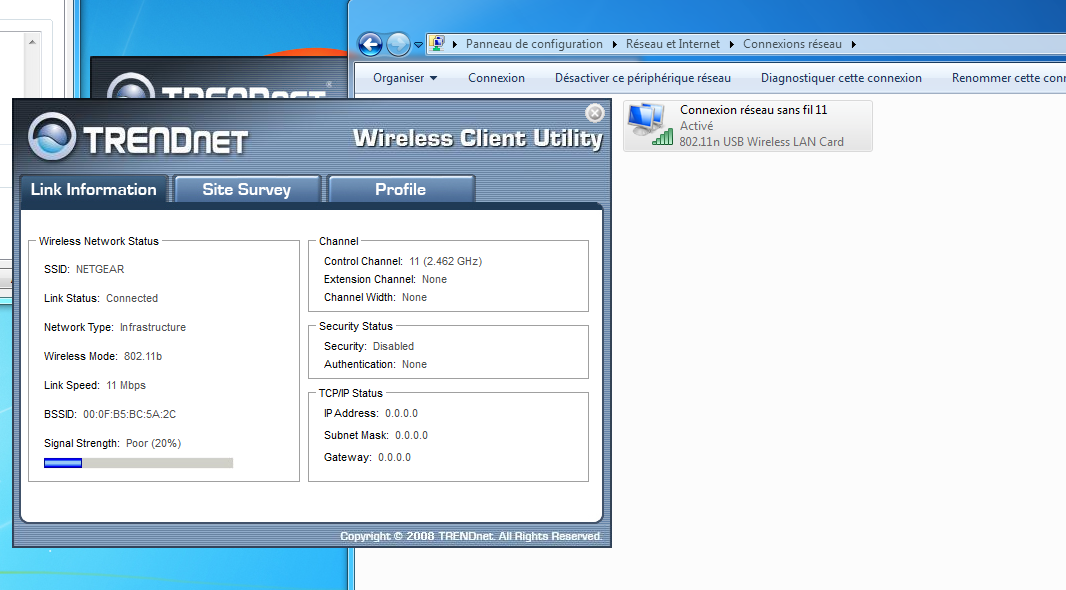Click the Gateway value 0.0.0.0
This screenshot has width=1066, height=590.
(394, 457)
